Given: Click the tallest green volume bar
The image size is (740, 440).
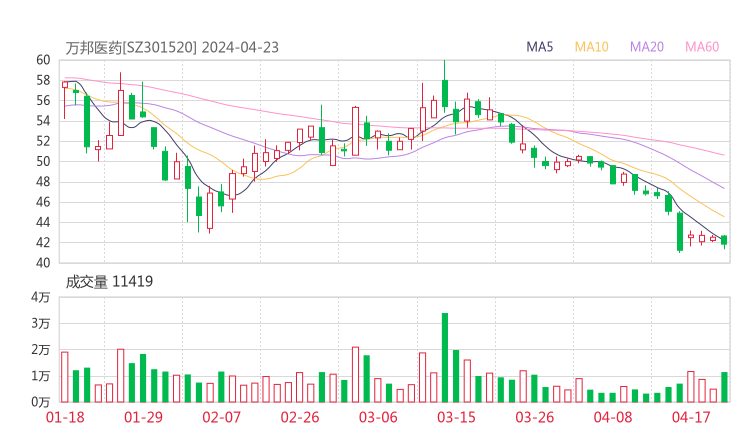Looking at the screenshot, I should pos(445,358).
